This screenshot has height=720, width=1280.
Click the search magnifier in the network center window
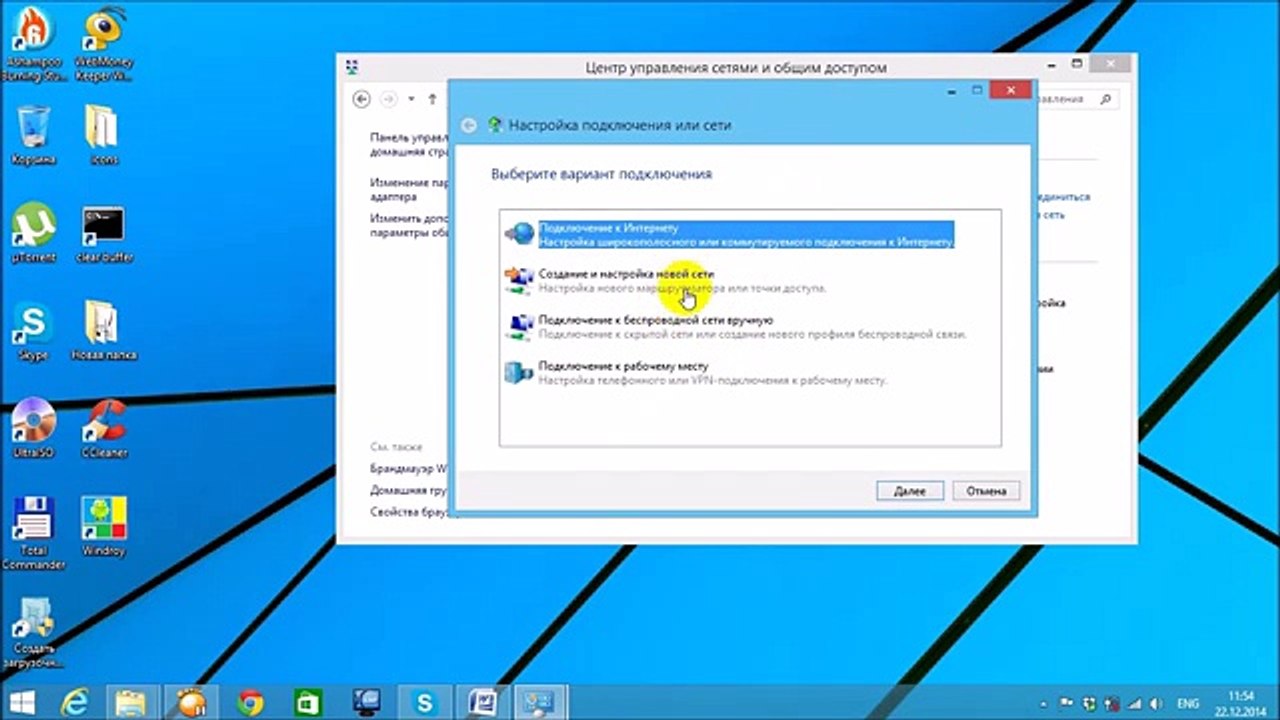(x=1106, y=99)
